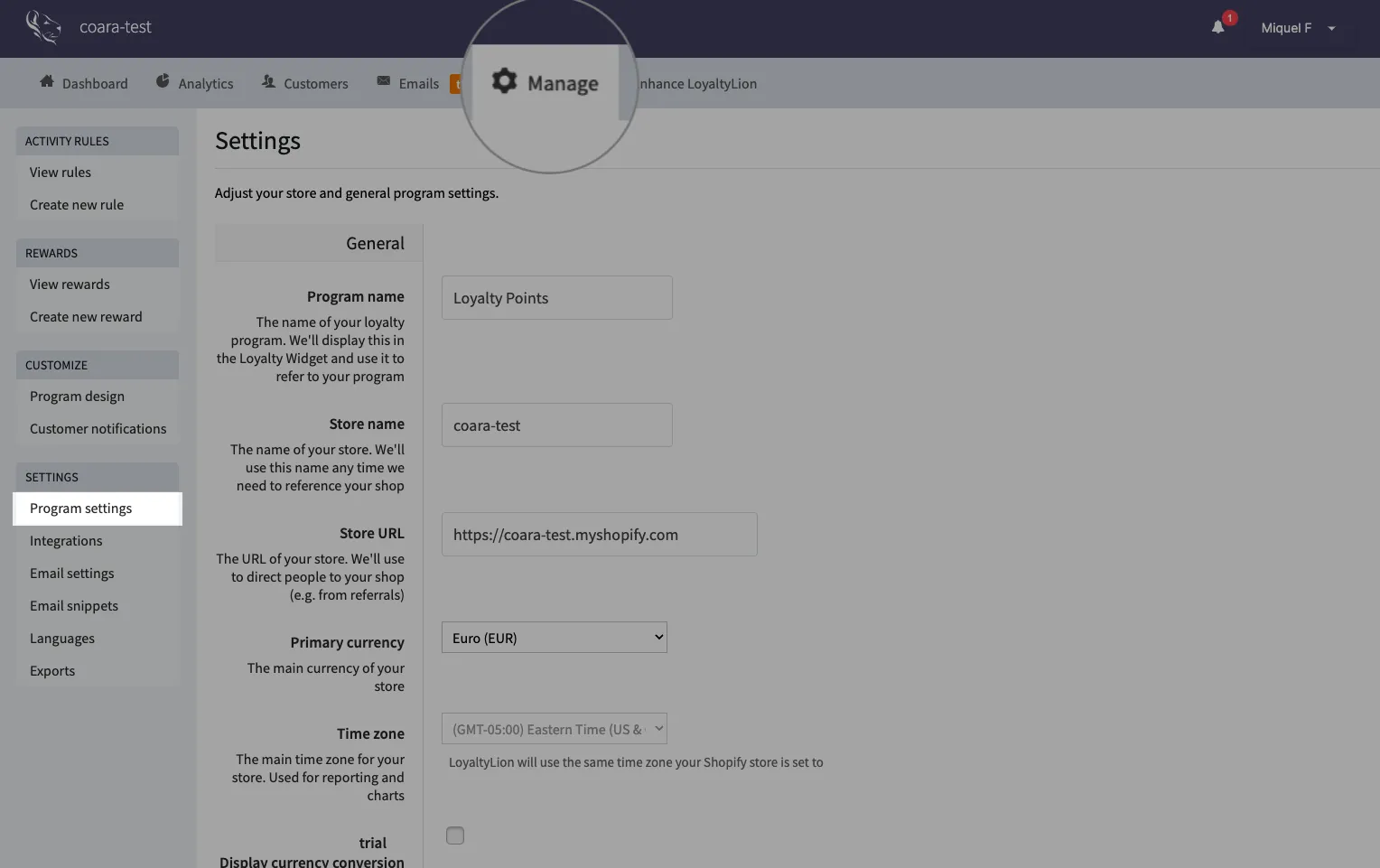Click the Program name input field
This screenshot has height=868, width=1380.
pos(556,298)
